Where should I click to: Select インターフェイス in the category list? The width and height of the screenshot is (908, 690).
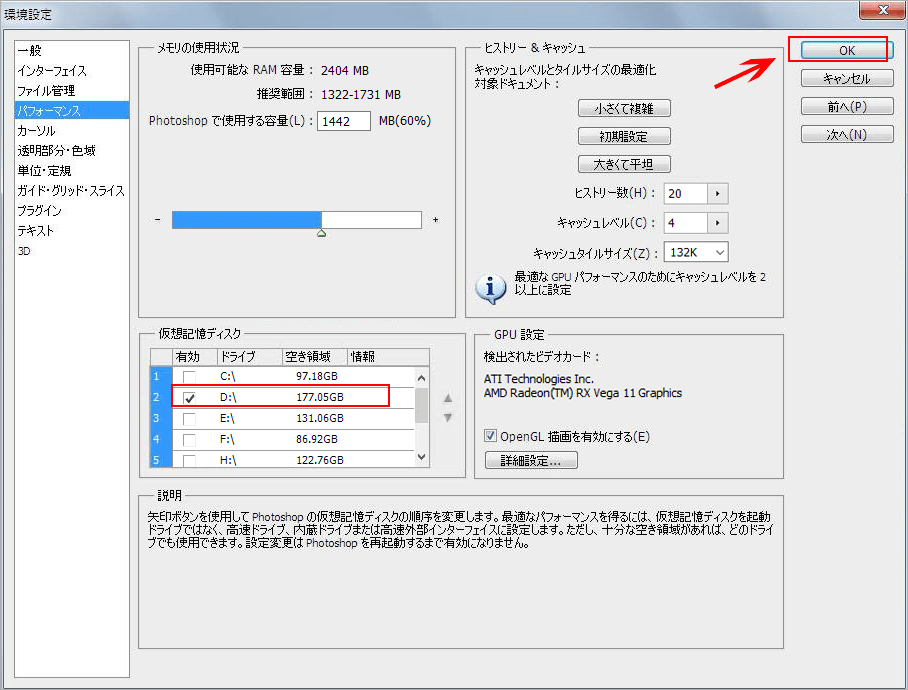tap(52, 71)
